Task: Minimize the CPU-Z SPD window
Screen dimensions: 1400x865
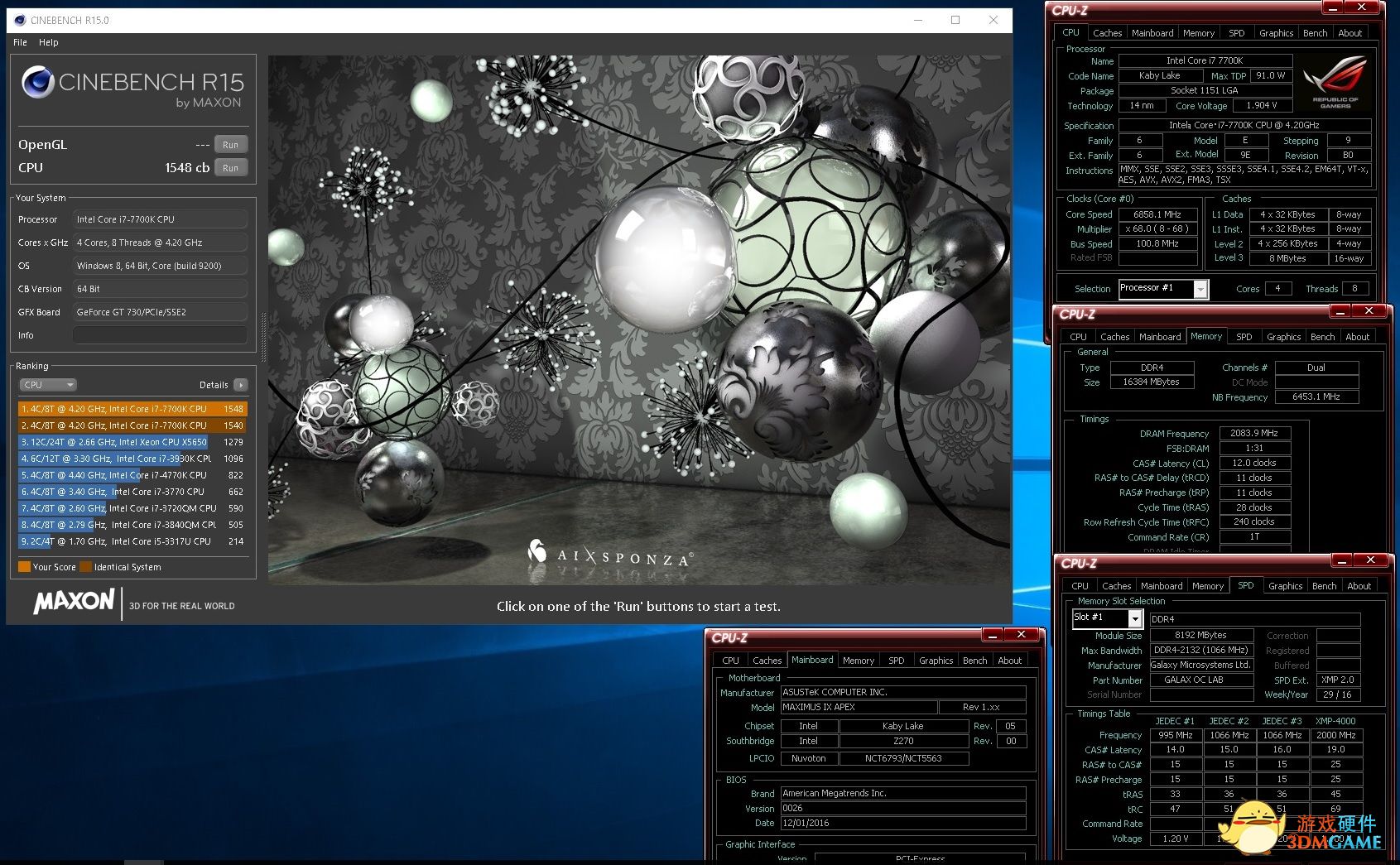Action: click(x=1341, y=560)
